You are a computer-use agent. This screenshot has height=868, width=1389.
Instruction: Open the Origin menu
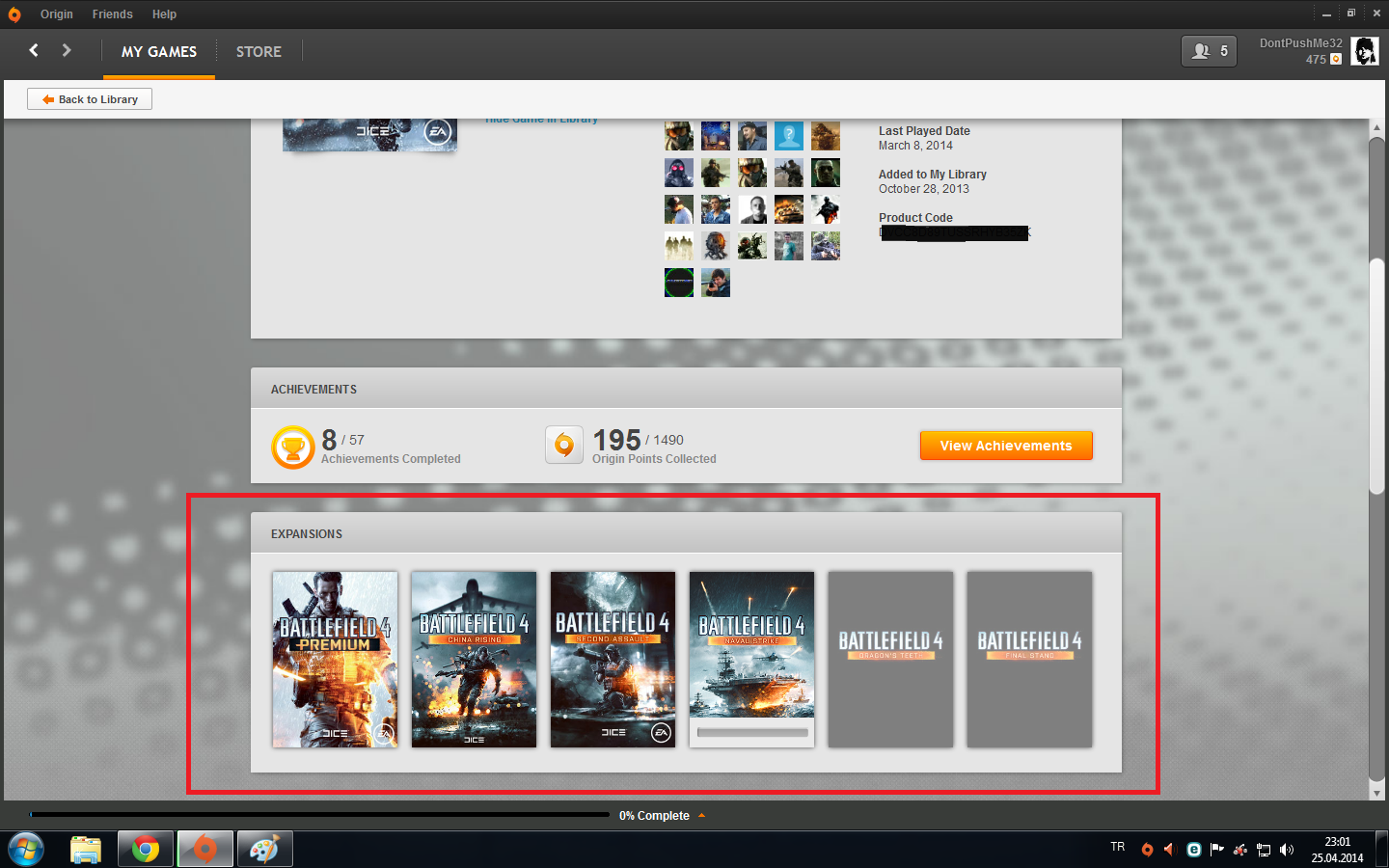pyautogui.click(x=57, y=14)
